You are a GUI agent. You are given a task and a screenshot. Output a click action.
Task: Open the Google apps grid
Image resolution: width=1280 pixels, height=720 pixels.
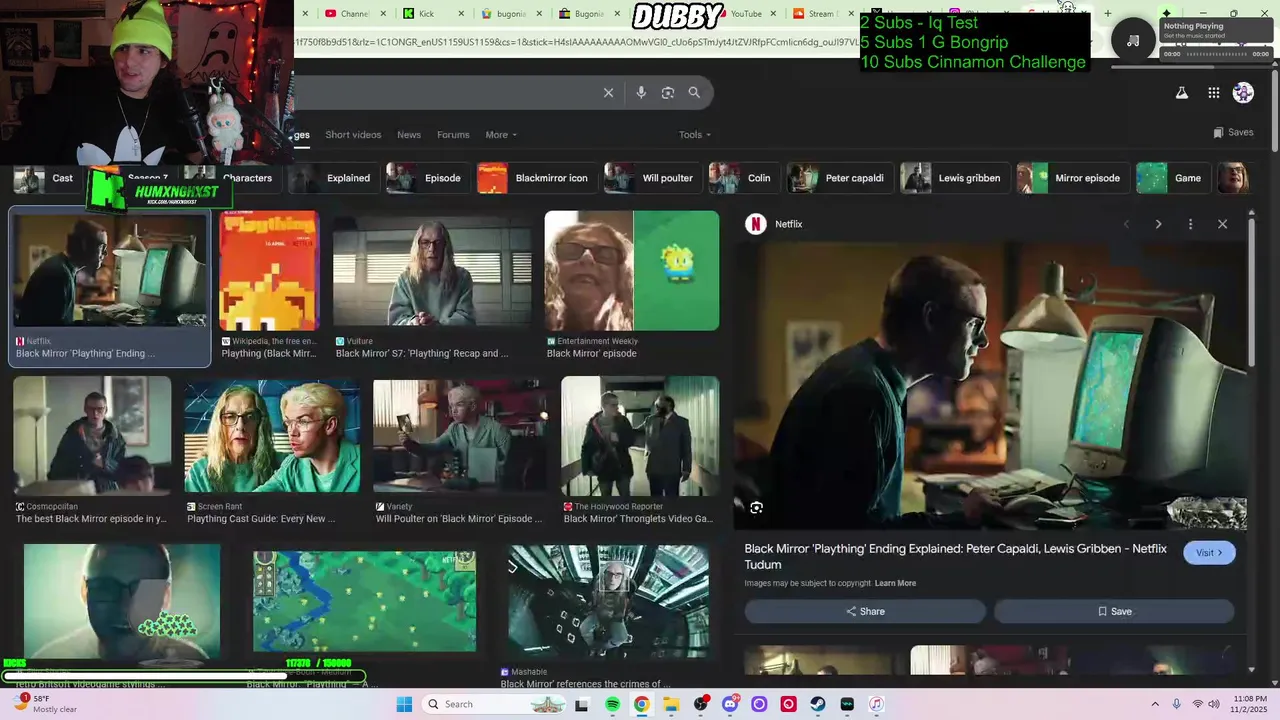pyautogui.click(x=1213, y=93)
